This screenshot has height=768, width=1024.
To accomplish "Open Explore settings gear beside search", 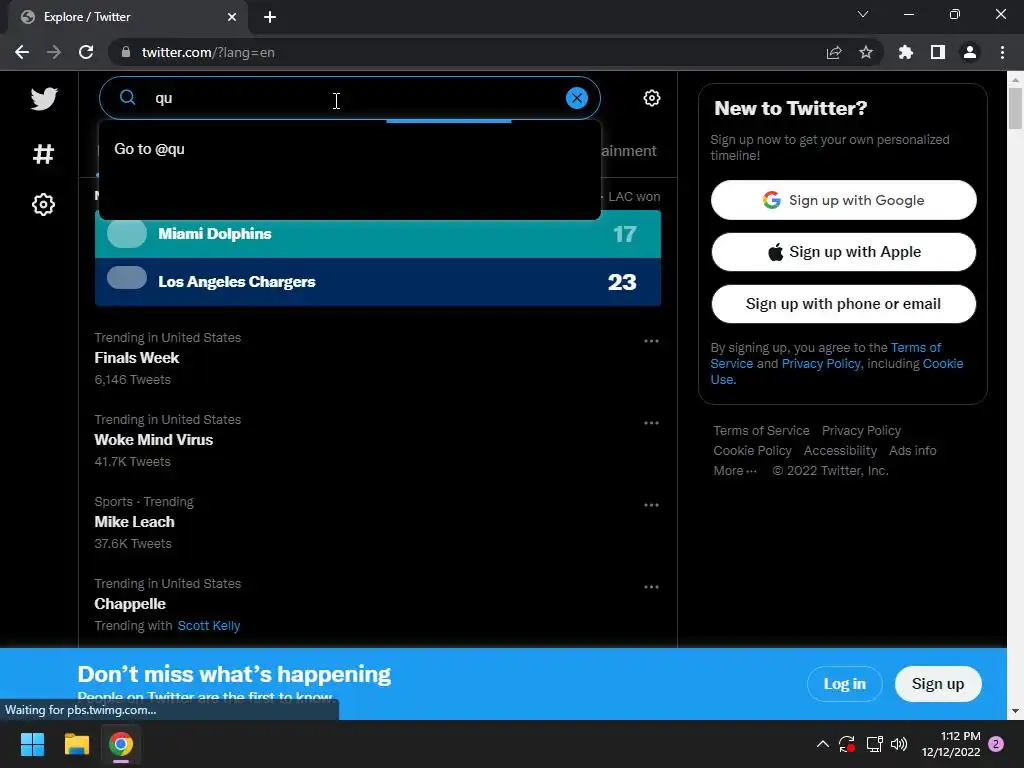I will (x=651, y=98).
